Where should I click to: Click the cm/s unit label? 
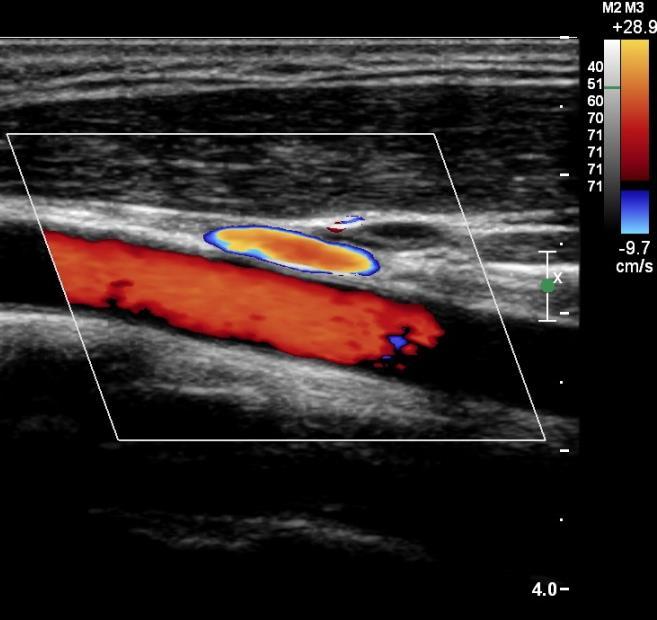click(634, 266)
